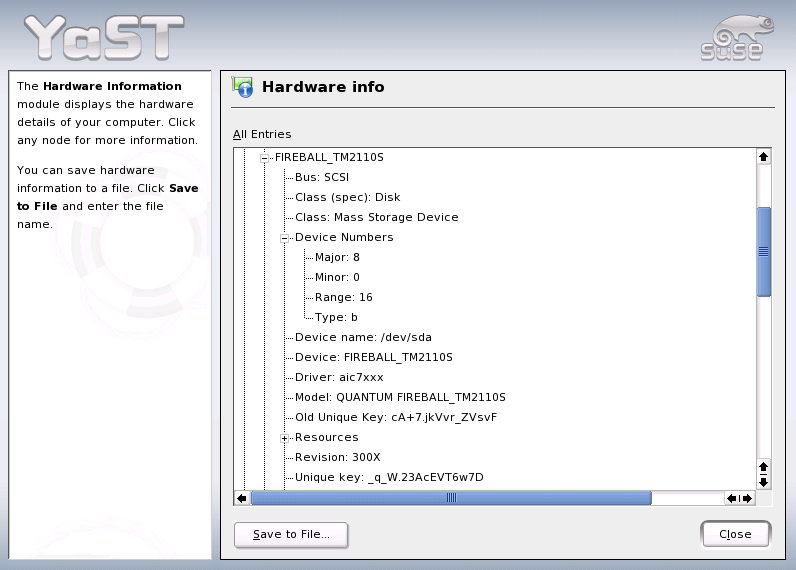796x570 pixels.
Task: Select the 'Old Unique Key' row
Action: [x=396, y=417]
